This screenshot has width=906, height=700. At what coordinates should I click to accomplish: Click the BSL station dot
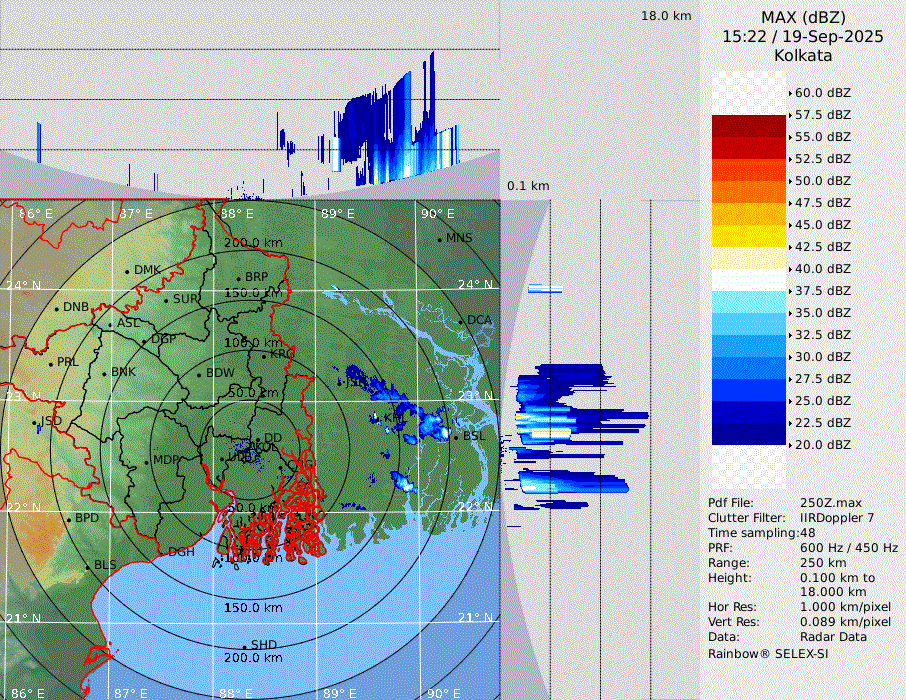coord(455,438)
